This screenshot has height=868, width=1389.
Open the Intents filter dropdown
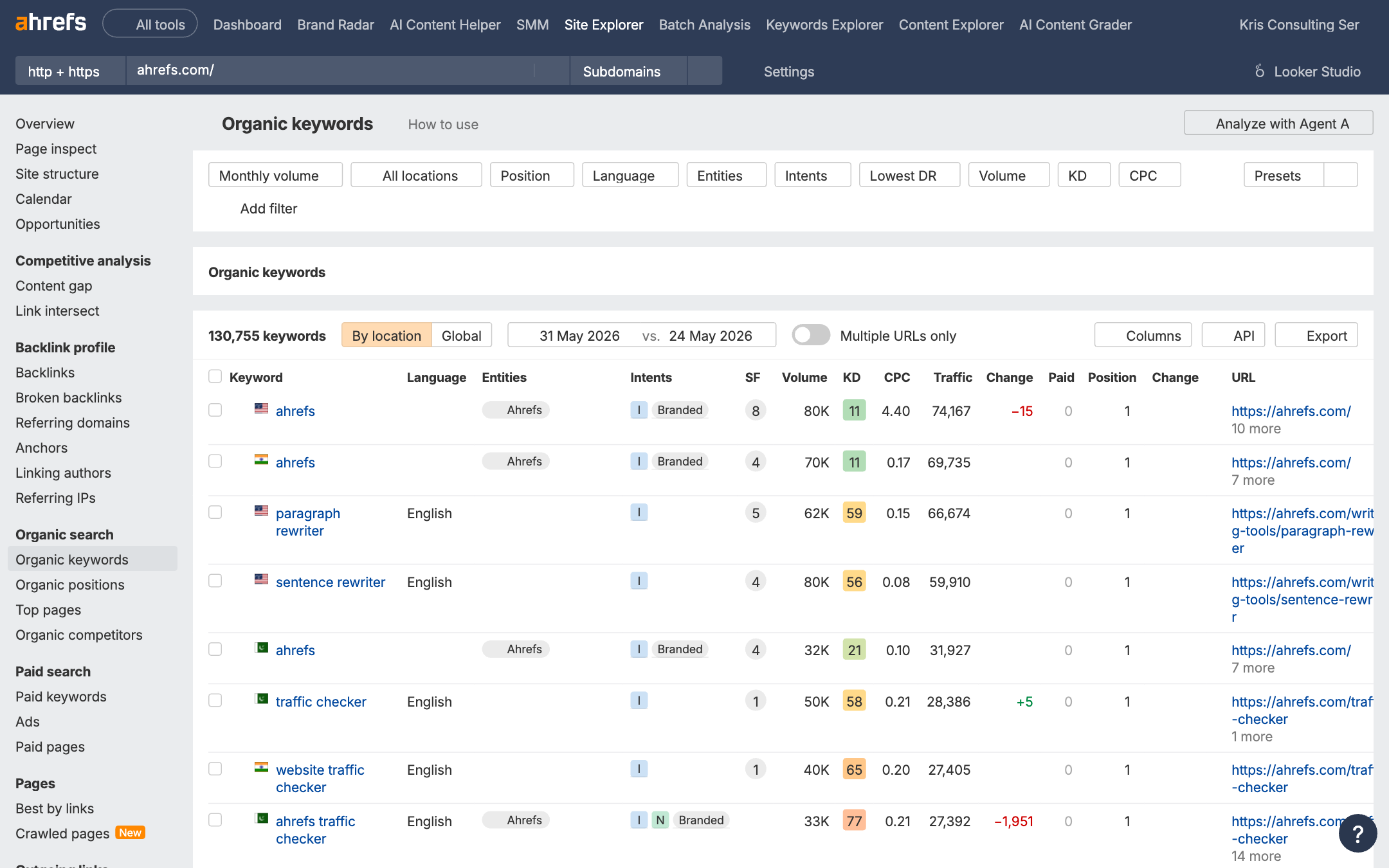[812, 175]
